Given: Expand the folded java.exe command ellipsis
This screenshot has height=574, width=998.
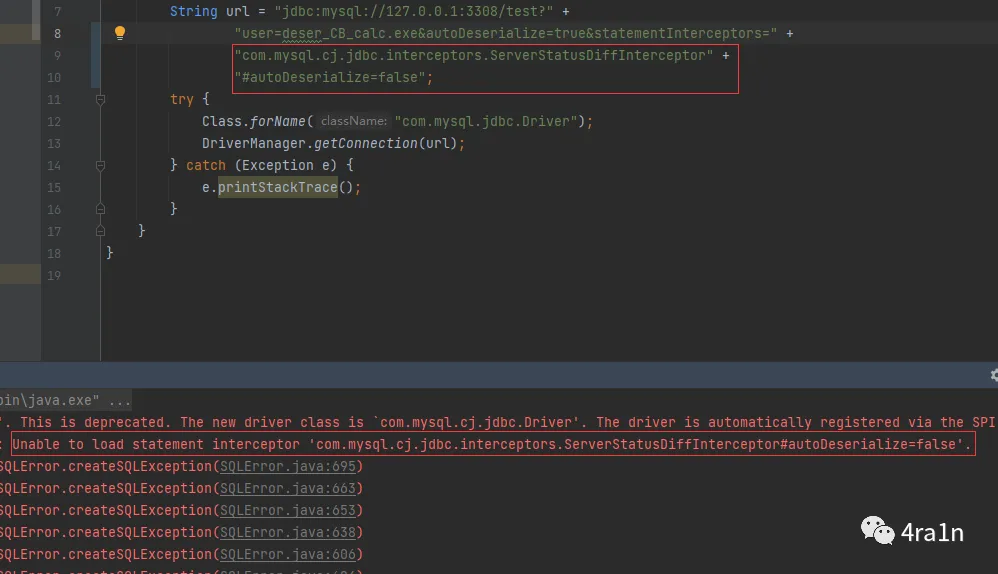Looking at the screenshot, I should coord(119,401).
